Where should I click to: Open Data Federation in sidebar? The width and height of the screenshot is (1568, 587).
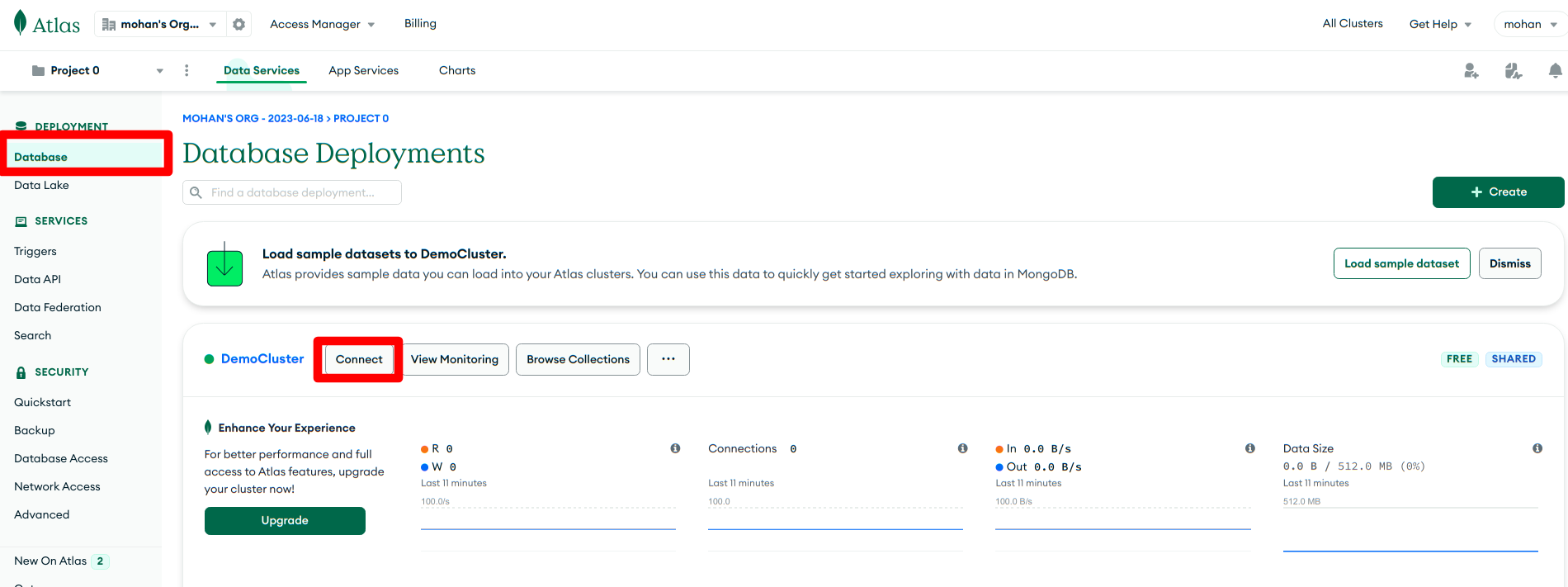point(58,307)
